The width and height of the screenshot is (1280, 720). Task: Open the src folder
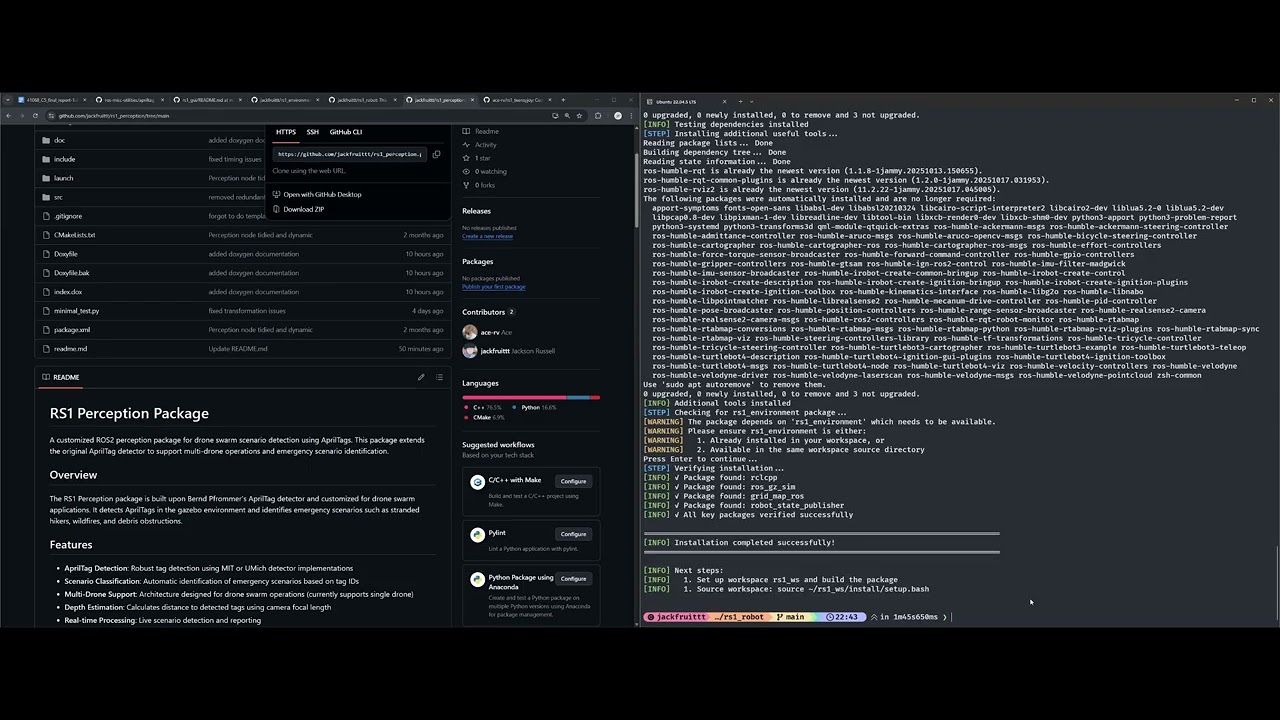[58, 197]
